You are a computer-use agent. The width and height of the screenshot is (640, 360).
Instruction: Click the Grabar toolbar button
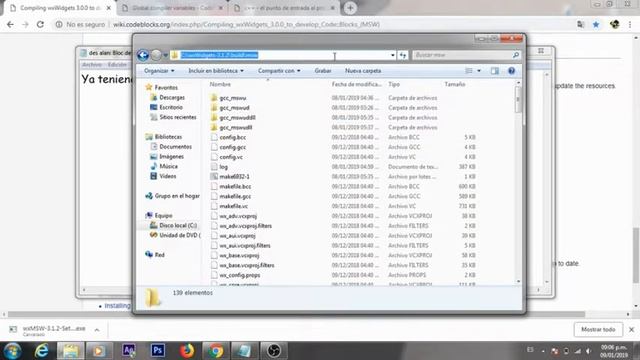coord(322,71)
